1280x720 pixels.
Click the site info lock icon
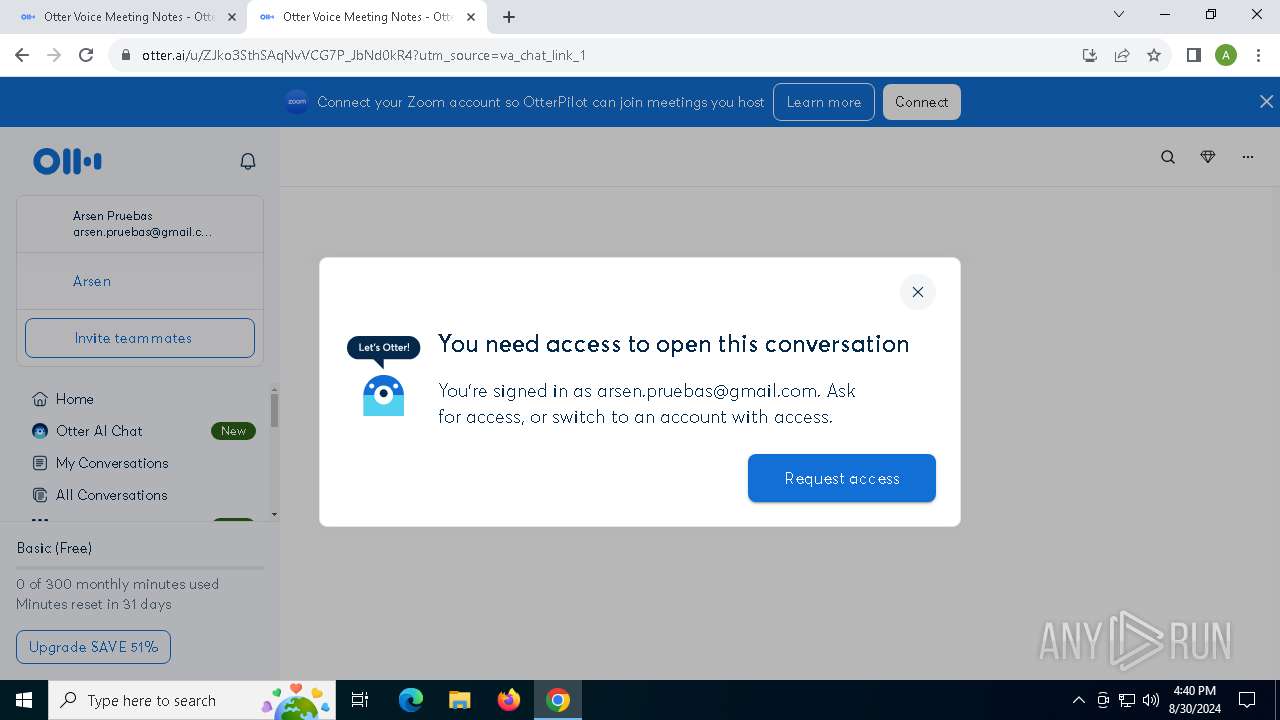[x=126, y=55]
